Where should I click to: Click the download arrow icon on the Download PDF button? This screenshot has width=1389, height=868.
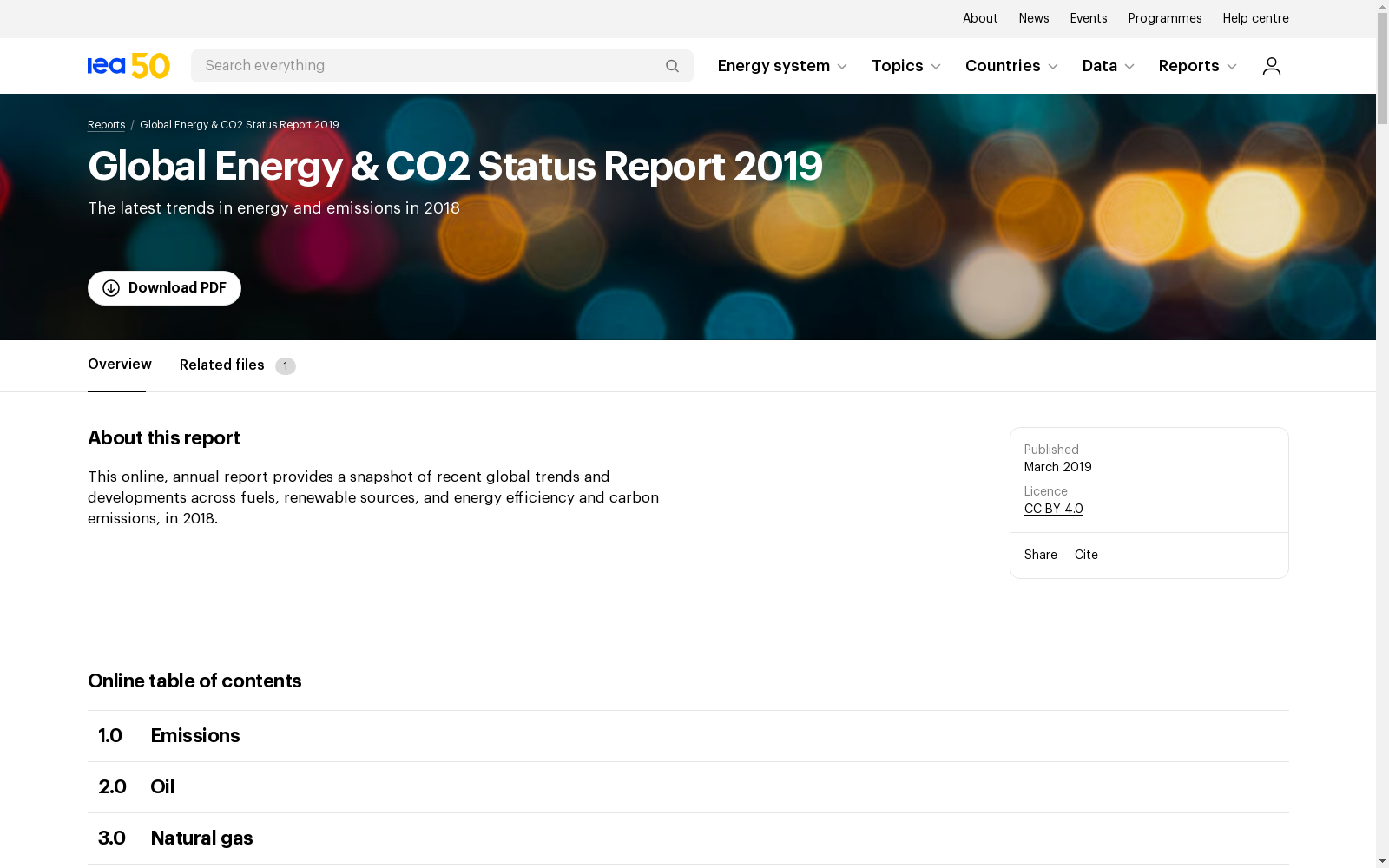[x=111, y=288]
